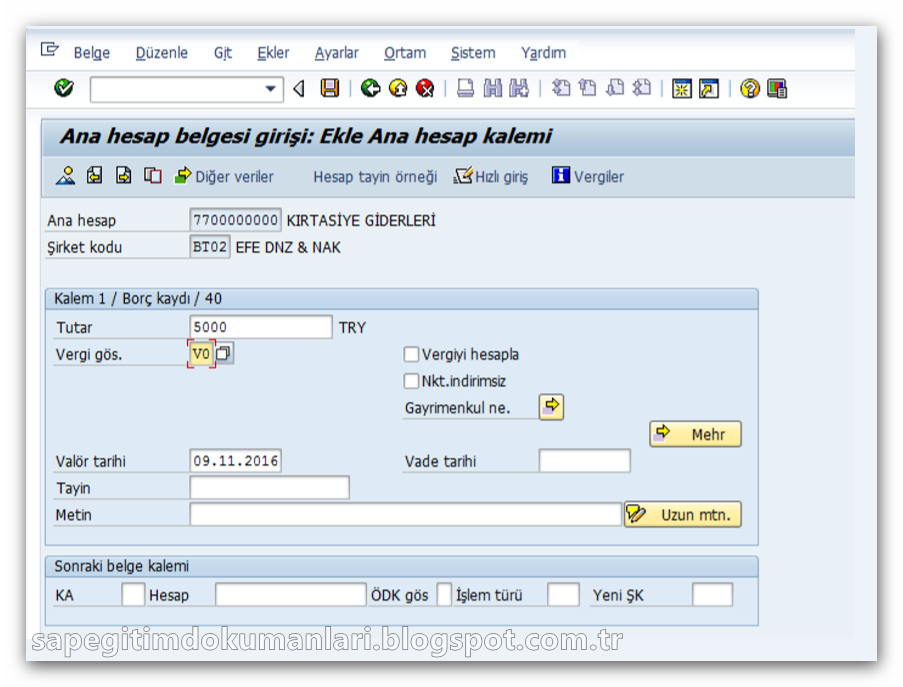This screenshot has width=903, height=687.
Task: Open the Belge menu
Action: pyautogui.click(x=90, y=53)
